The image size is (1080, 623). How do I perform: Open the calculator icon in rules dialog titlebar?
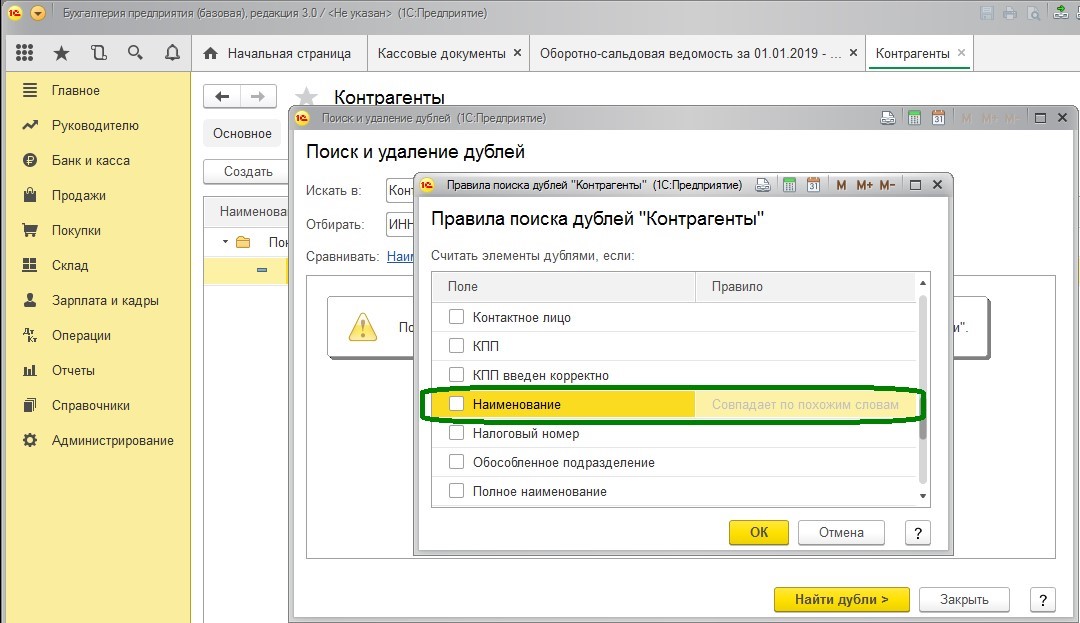pyautogui.click(x=789, y=184)
